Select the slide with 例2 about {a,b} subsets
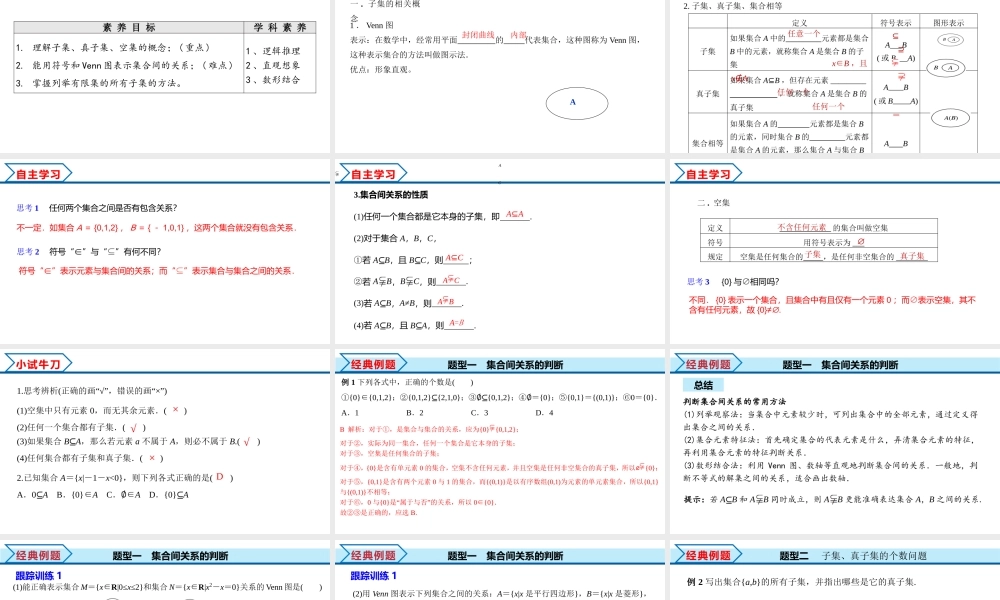The image size is (1000, 600). pyautogui.click(x=835, y=570)
